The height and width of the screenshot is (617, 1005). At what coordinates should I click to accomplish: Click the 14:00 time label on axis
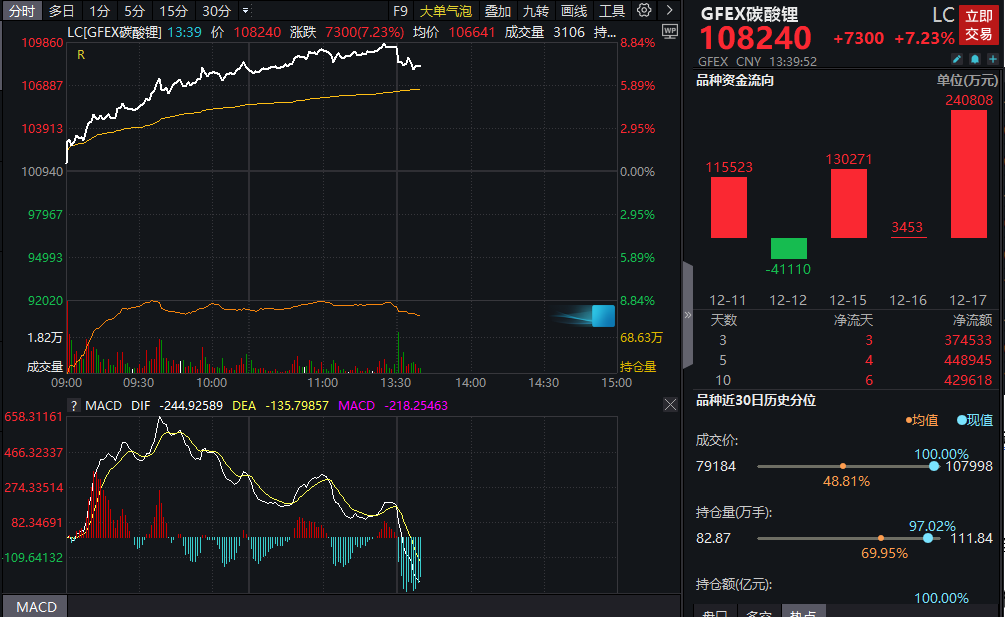tap(470, 383)
